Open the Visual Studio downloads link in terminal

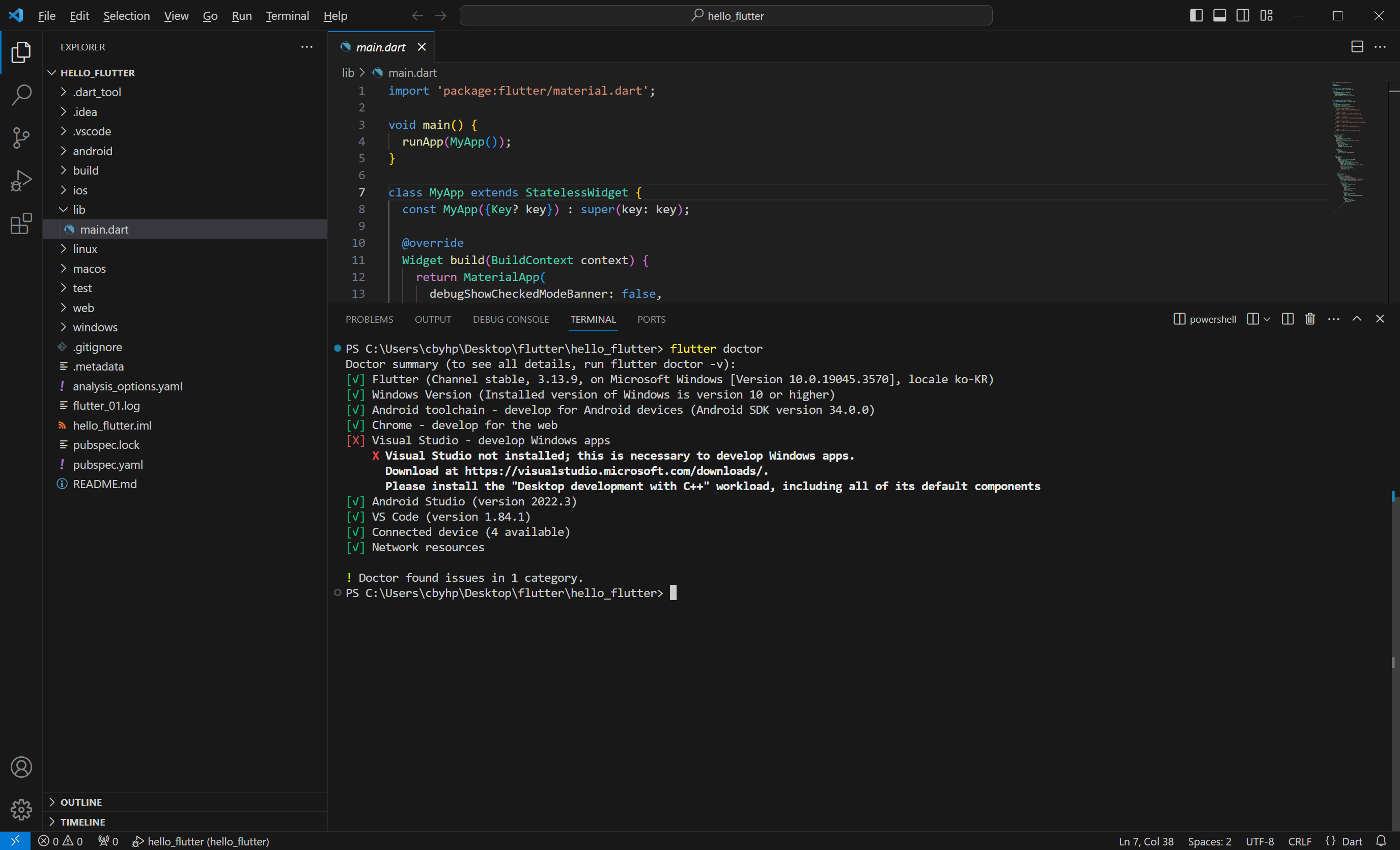coord(614,470)
